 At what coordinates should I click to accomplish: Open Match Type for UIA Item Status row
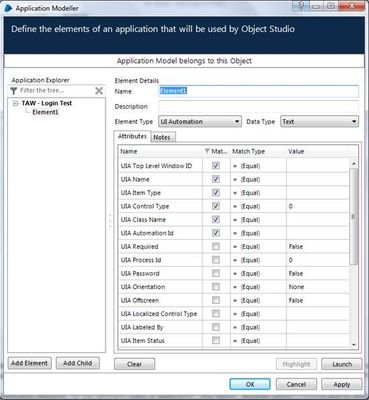258,341
